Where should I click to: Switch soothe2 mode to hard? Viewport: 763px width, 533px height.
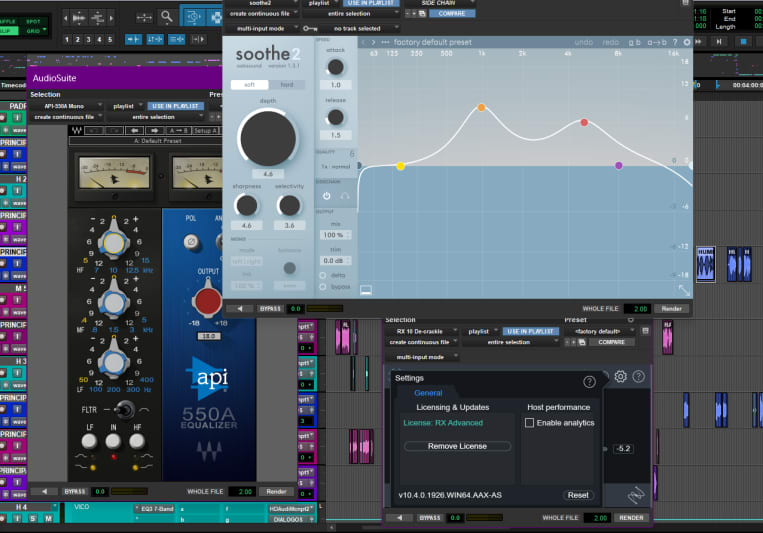[287, 85]
